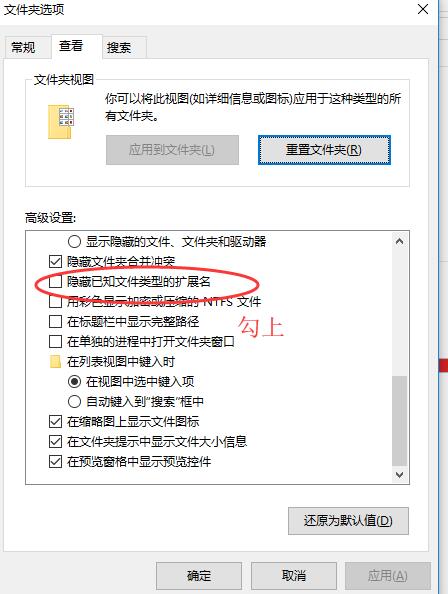Enable 用彩色显示加密或压缩的 NTFS 文件
Viewport: 448px width, 594px height.
[55, 302]
